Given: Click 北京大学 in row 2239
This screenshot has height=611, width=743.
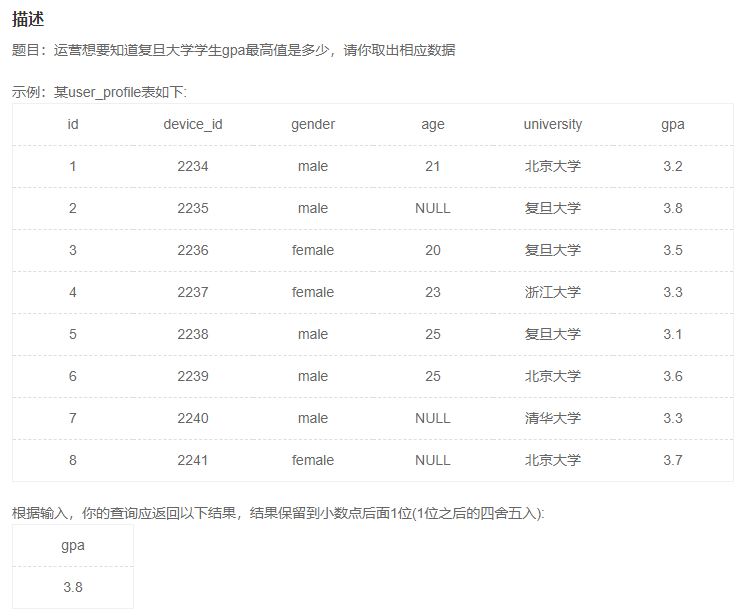Looking at the screenshot, I should [x=553, y=376].
